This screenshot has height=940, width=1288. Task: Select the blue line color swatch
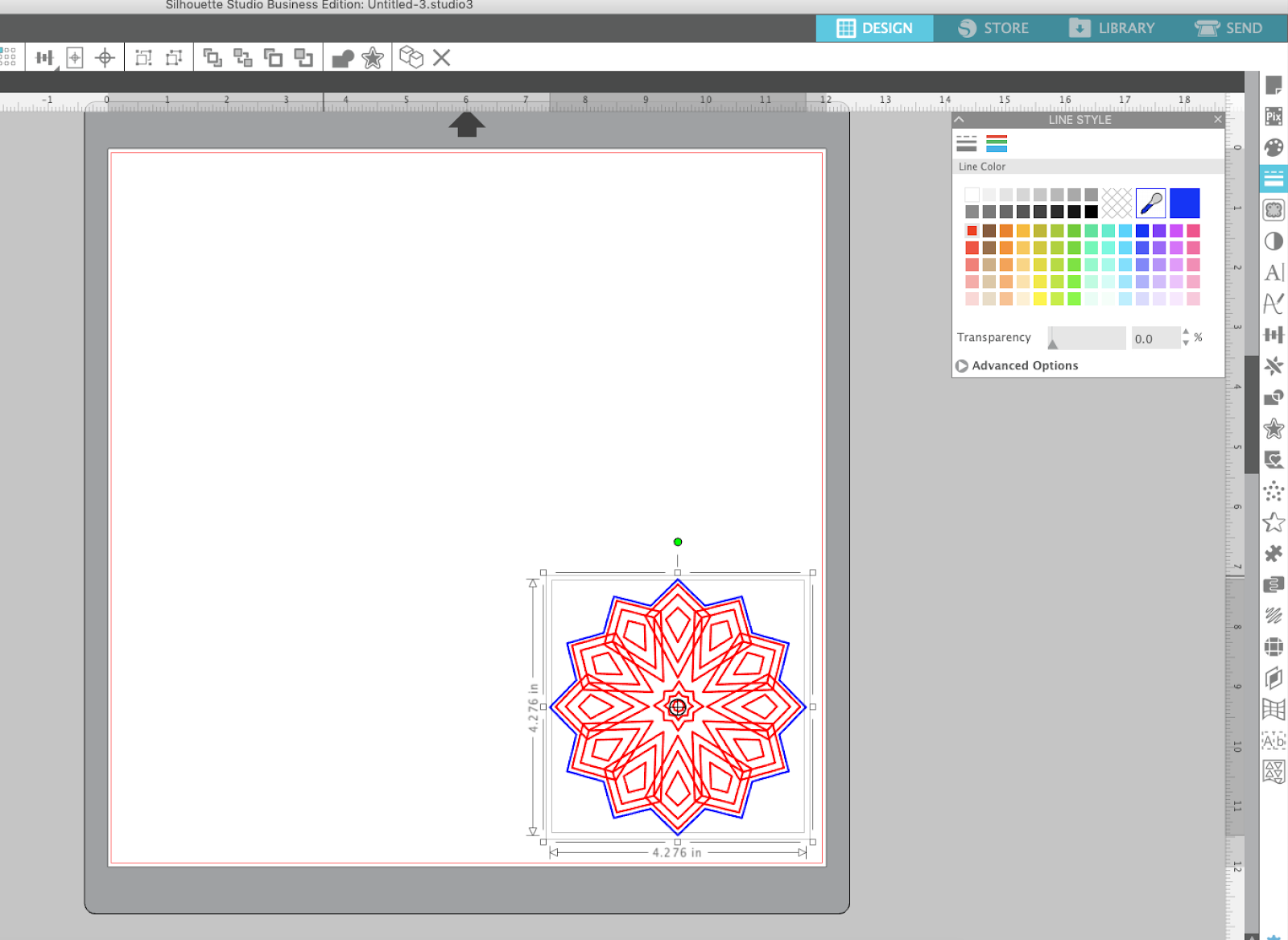pos(1185,203)
